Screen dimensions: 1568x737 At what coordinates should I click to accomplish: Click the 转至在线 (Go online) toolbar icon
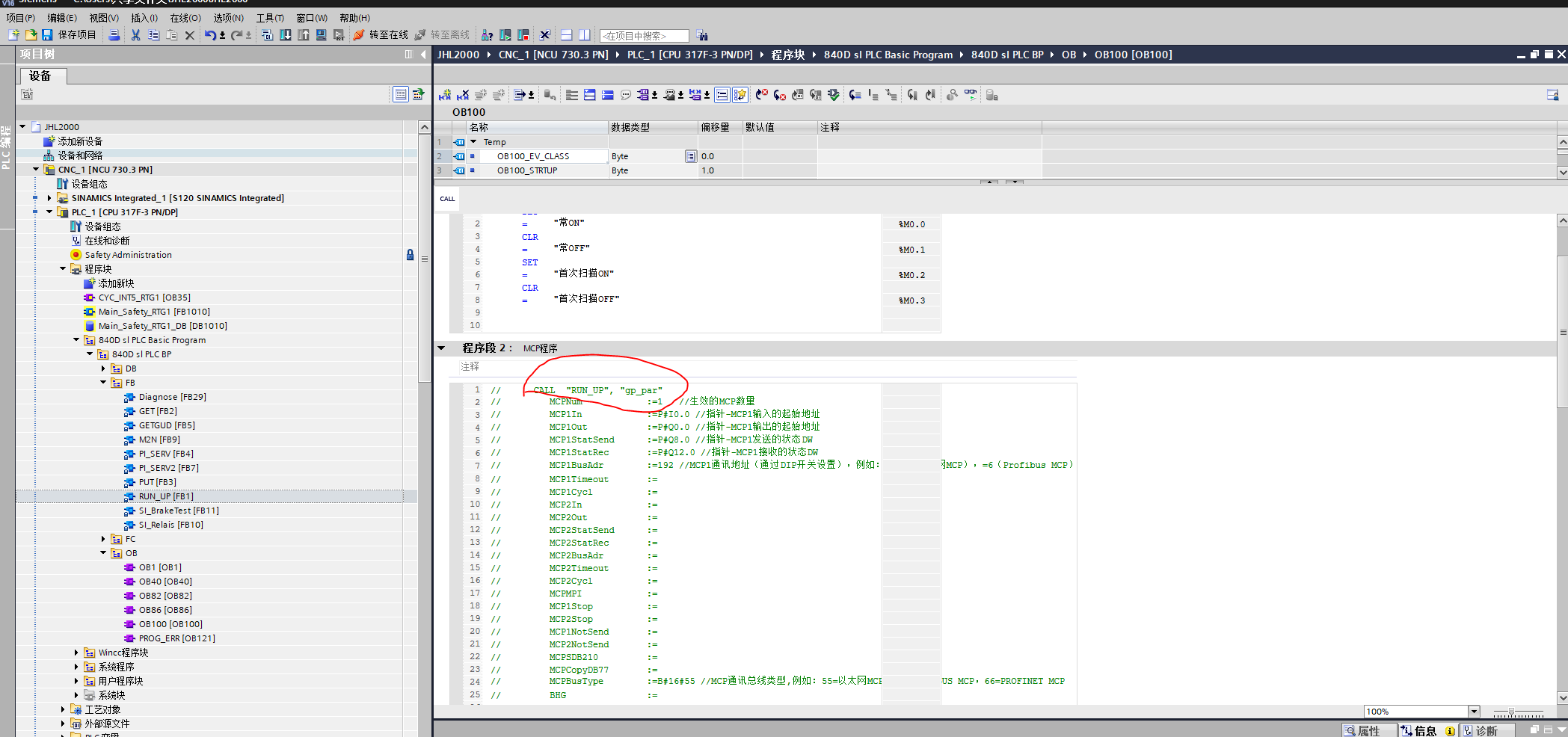[x=381, y=34]
